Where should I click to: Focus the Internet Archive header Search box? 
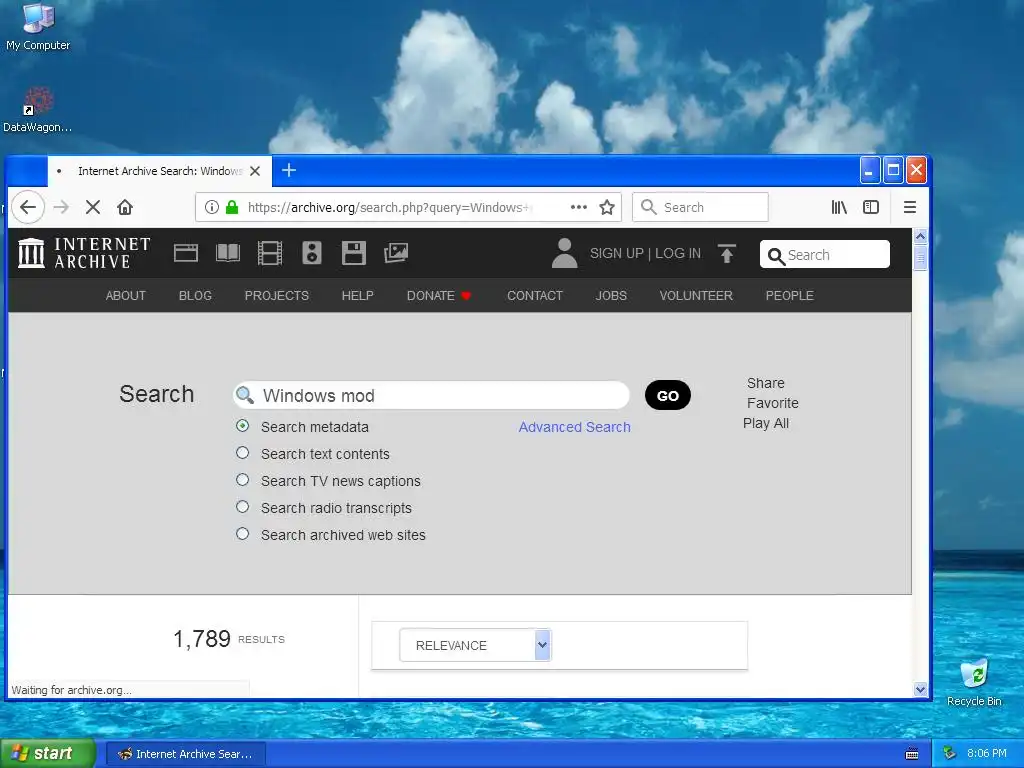click(x=825, y=254)
